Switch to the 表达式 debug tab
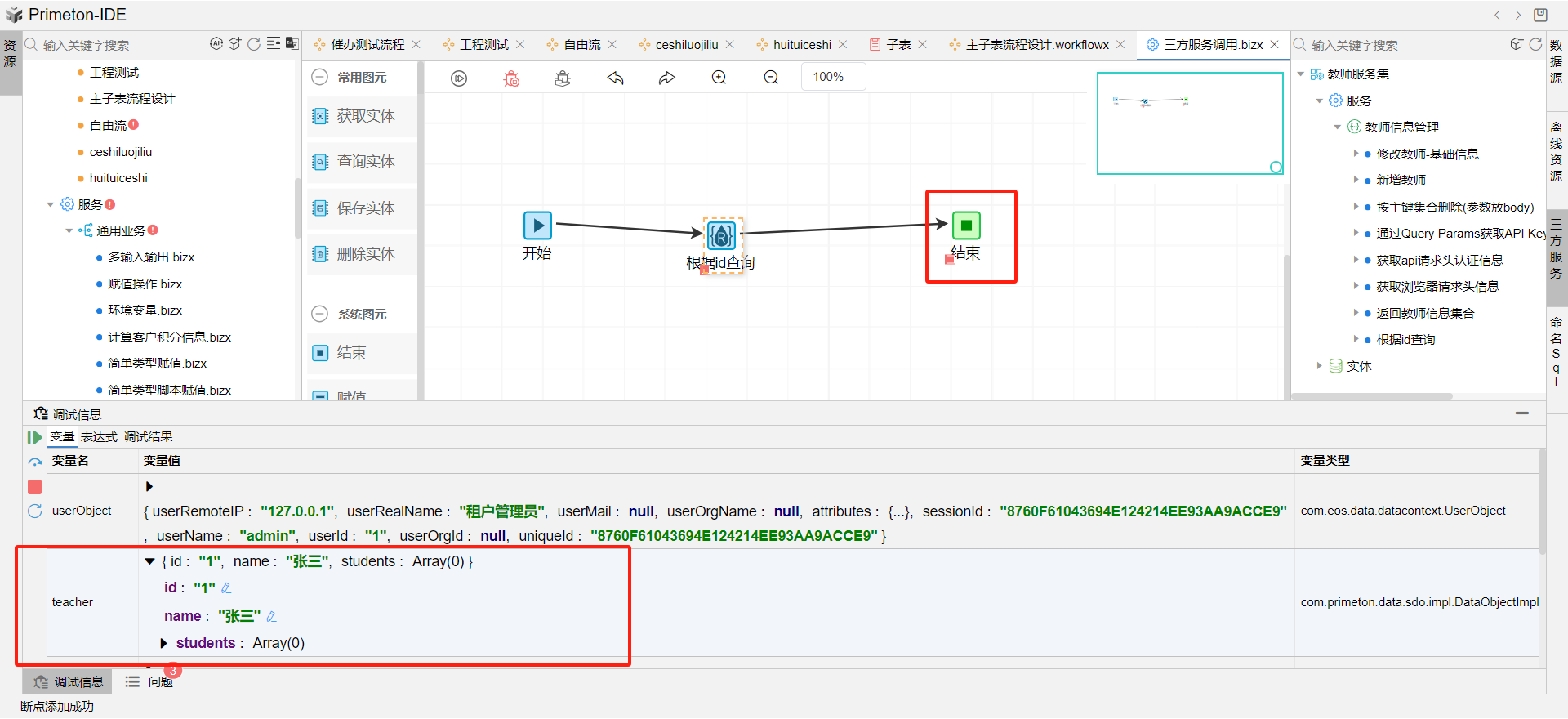This screenshot has height=719, width=1568. (x=99, y=437)
